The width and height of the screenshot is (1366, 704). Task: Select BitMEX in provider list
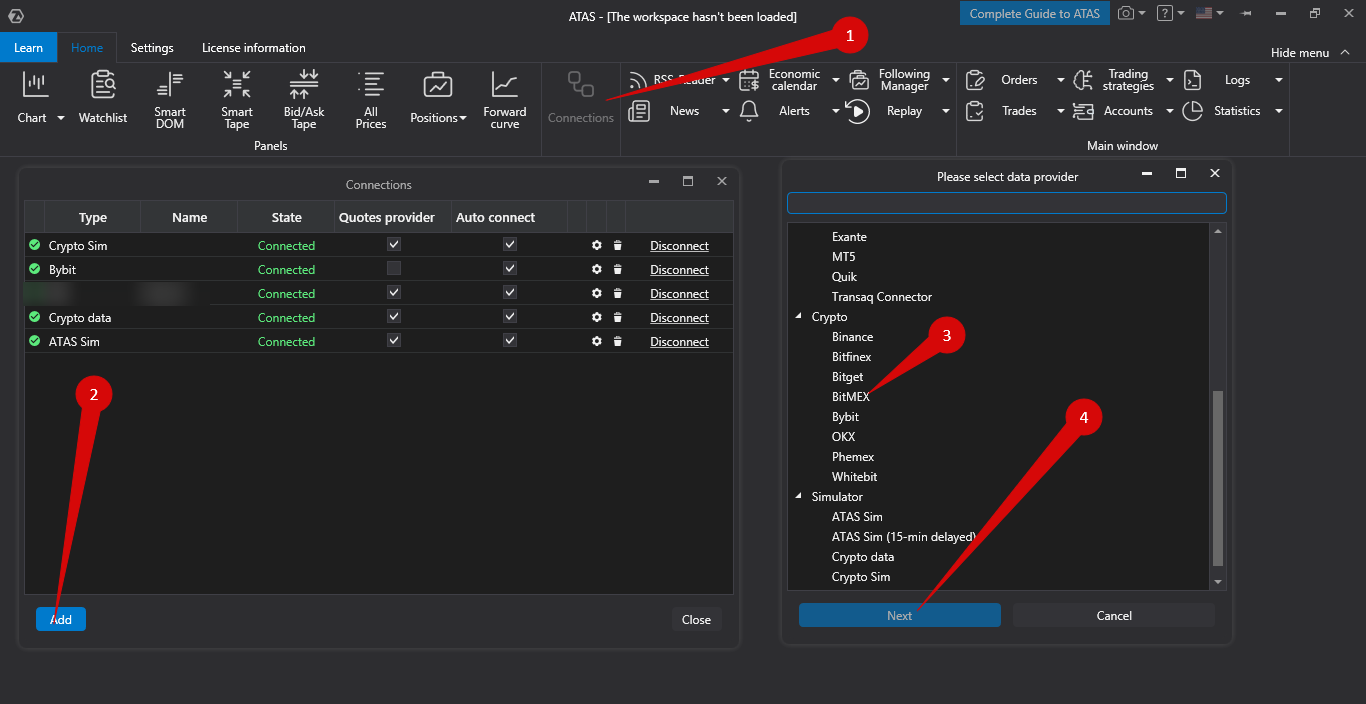[851, 397]
